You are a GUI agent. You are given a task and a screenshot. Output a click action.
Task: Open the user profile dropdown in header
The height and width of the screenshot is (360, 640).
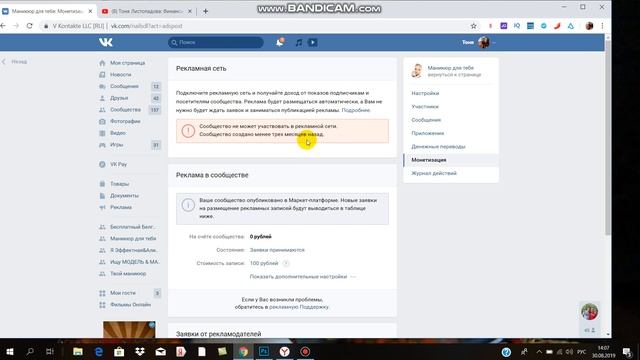click(478, 42)
